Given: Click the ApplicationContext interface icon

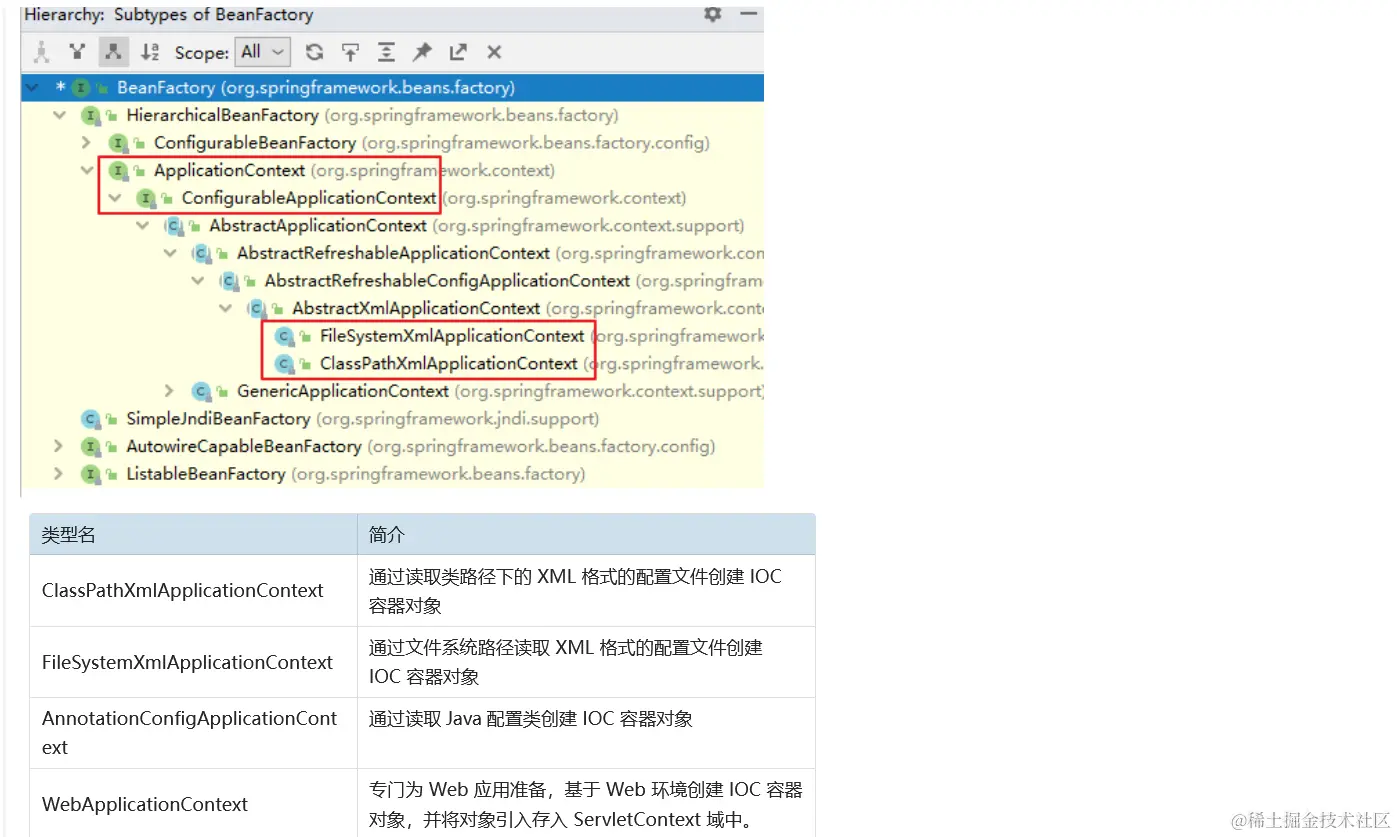Looking at the screenshot, I should point(118,171).
